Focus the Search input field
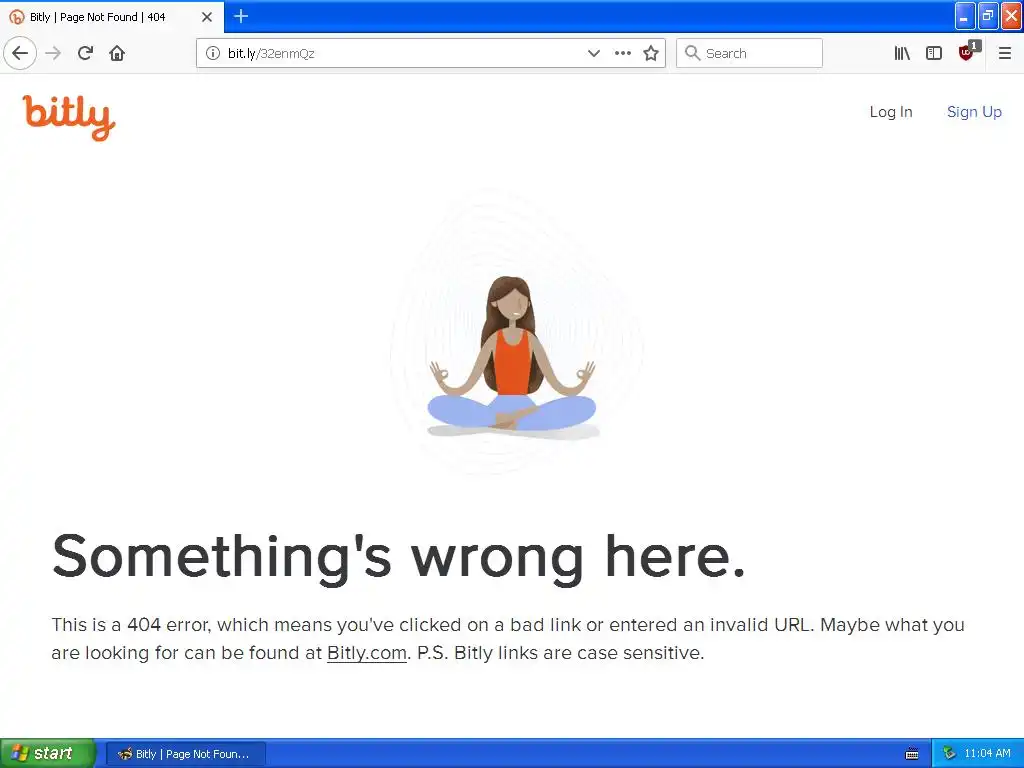 [749, 53]
